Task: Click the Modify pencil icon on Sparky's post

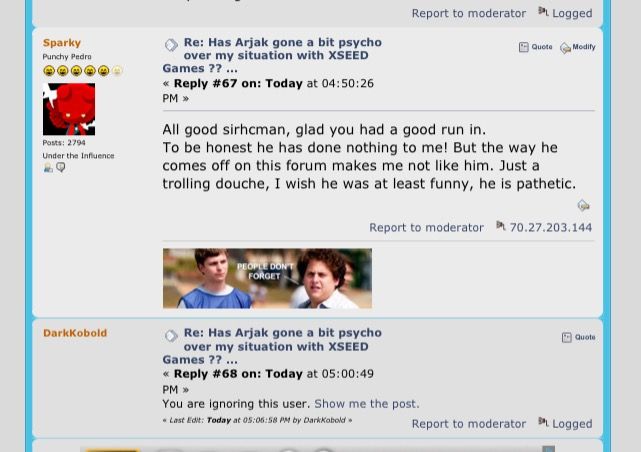Action: tap(565, 48)
